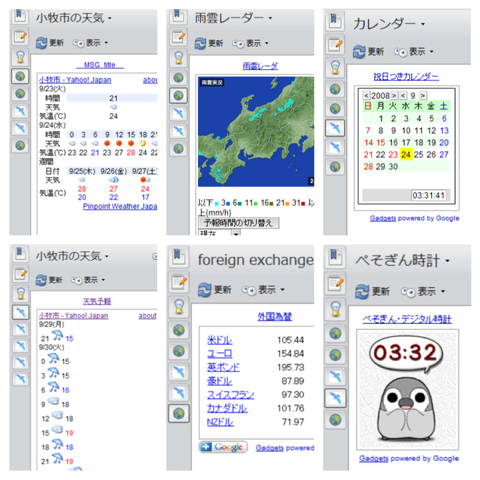Screen dimensions: 480x480
Task: Open notepad pencil icon in weather panel with MSG_title
Action: (x=20, y=36)
